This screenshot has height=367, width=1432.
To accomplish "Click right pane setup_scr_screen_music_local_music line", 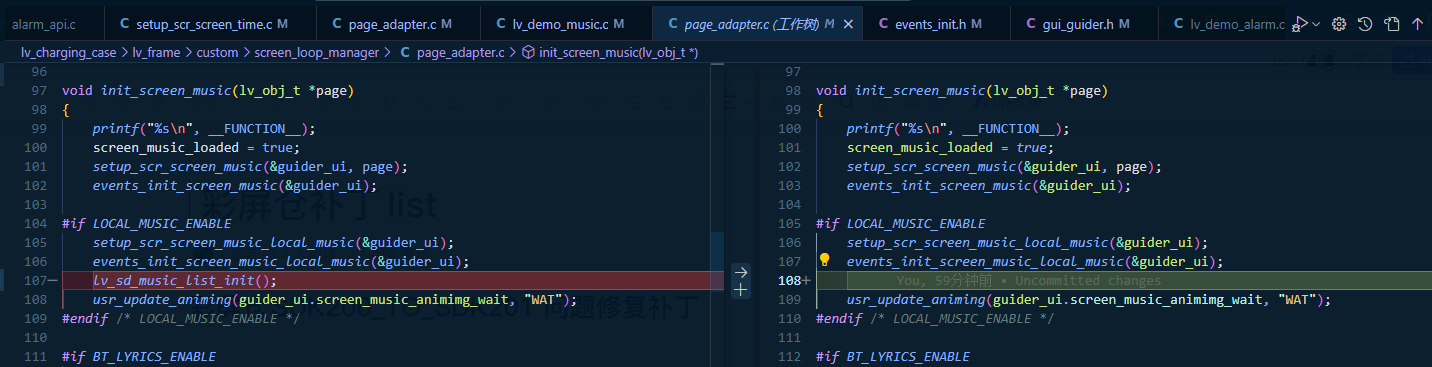I will click(x=1027, y=242).
